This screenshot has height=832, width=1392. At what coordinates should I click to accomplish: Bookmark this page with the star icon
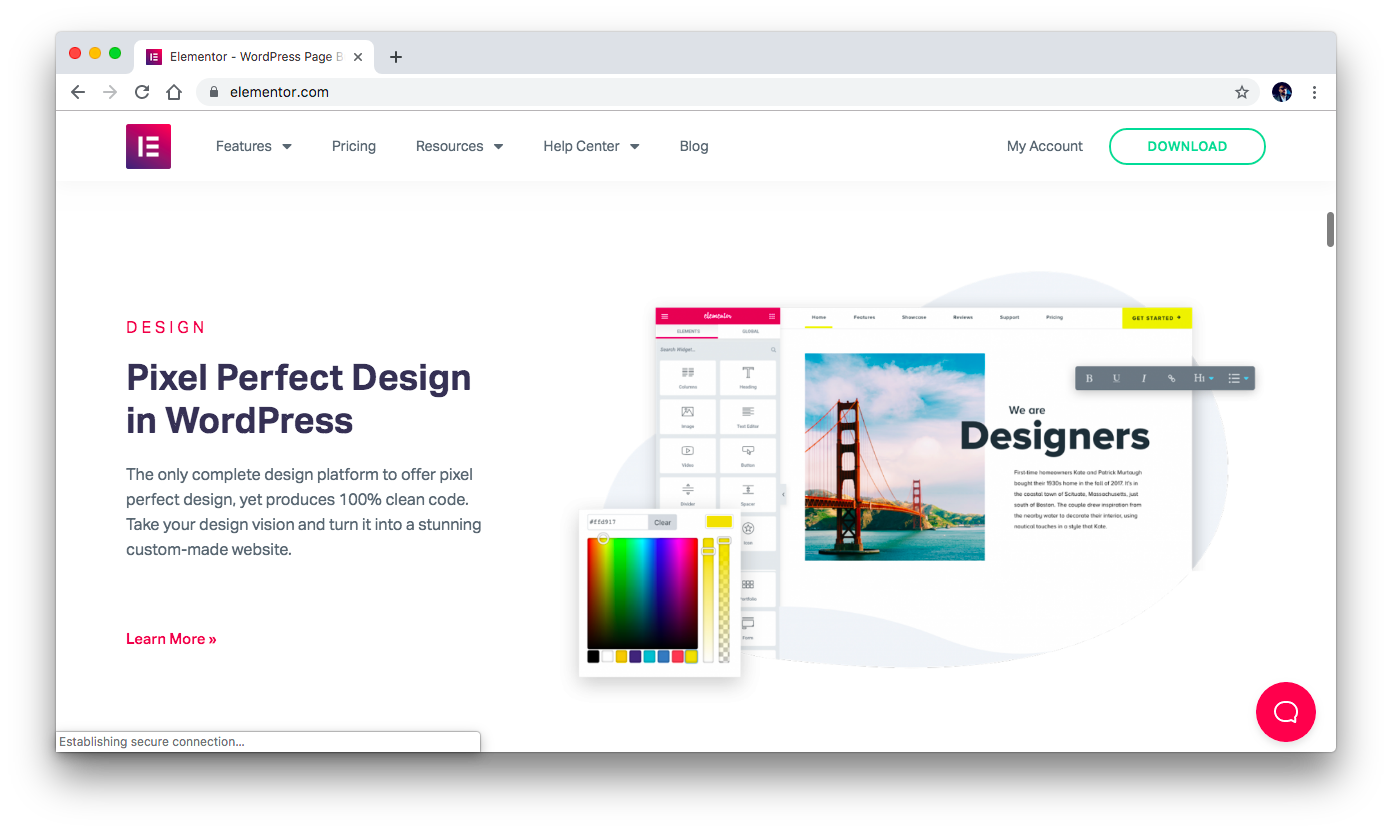(1242, 92)
